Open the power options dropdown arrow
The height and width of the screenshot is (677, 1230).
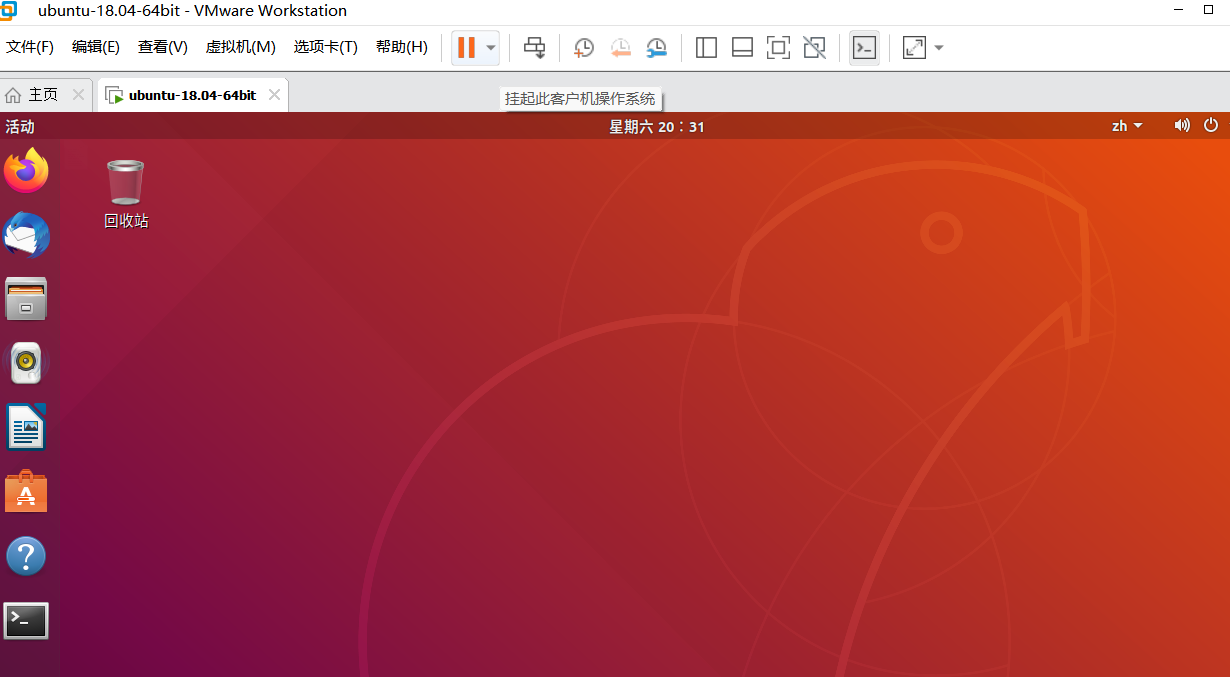click(x=490, y=47)
